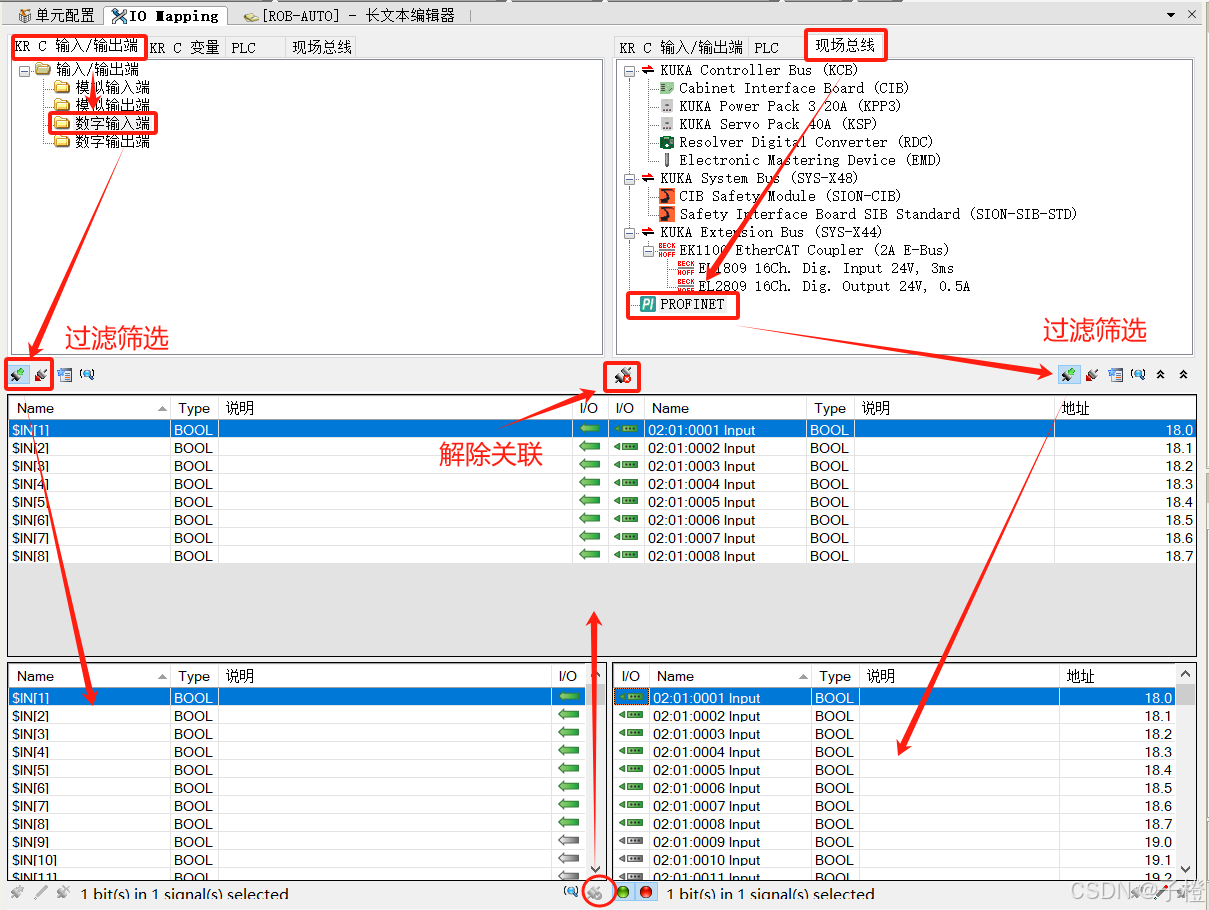This screenshot has width=1209, height=910.
Task: Select 02:01:0010 Input row
Action: click(895, 860)
